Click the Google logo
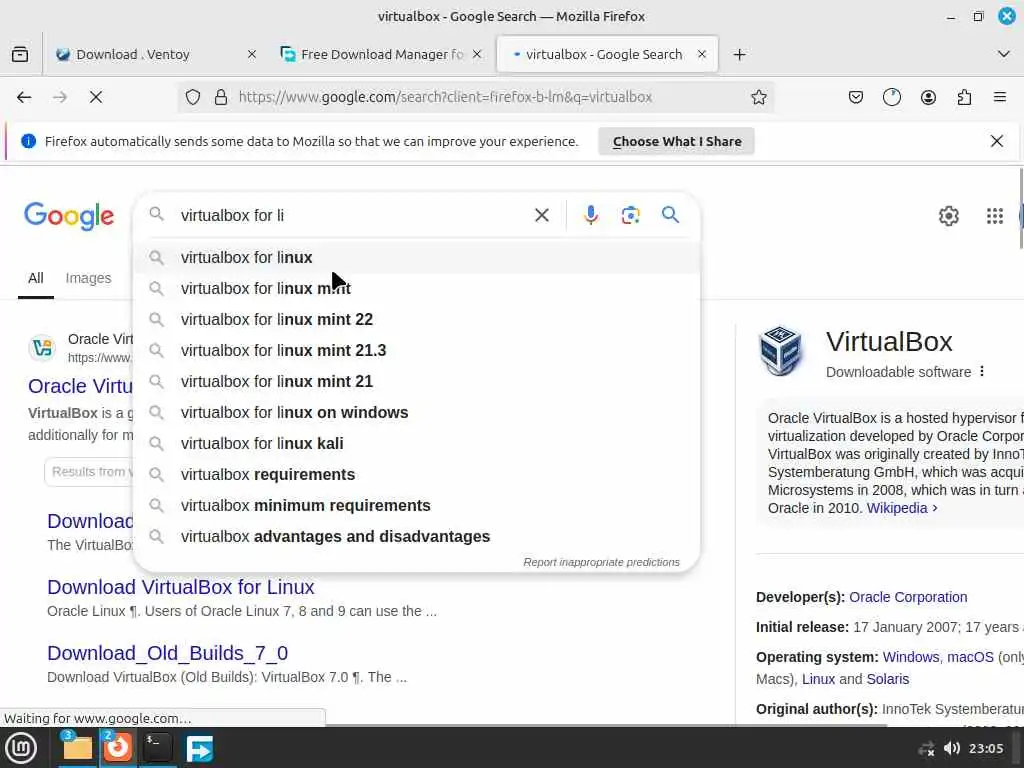 (x=69, y=216)
